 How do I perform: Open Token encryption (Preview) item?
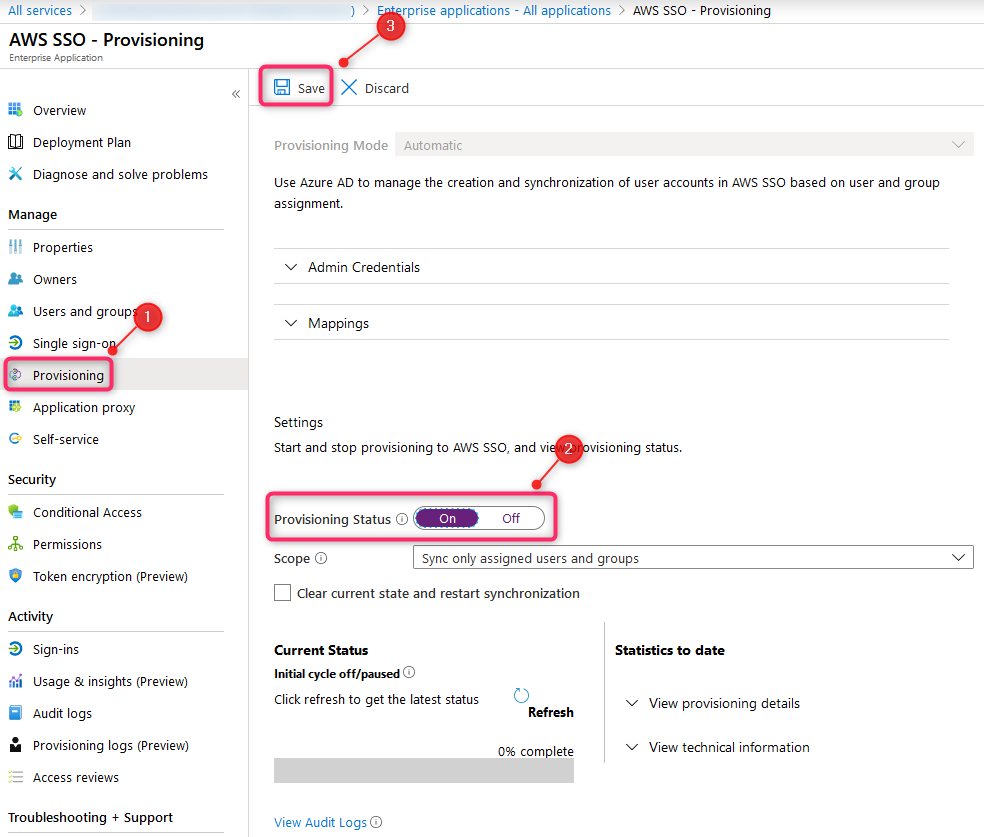[x=110, y=576]
